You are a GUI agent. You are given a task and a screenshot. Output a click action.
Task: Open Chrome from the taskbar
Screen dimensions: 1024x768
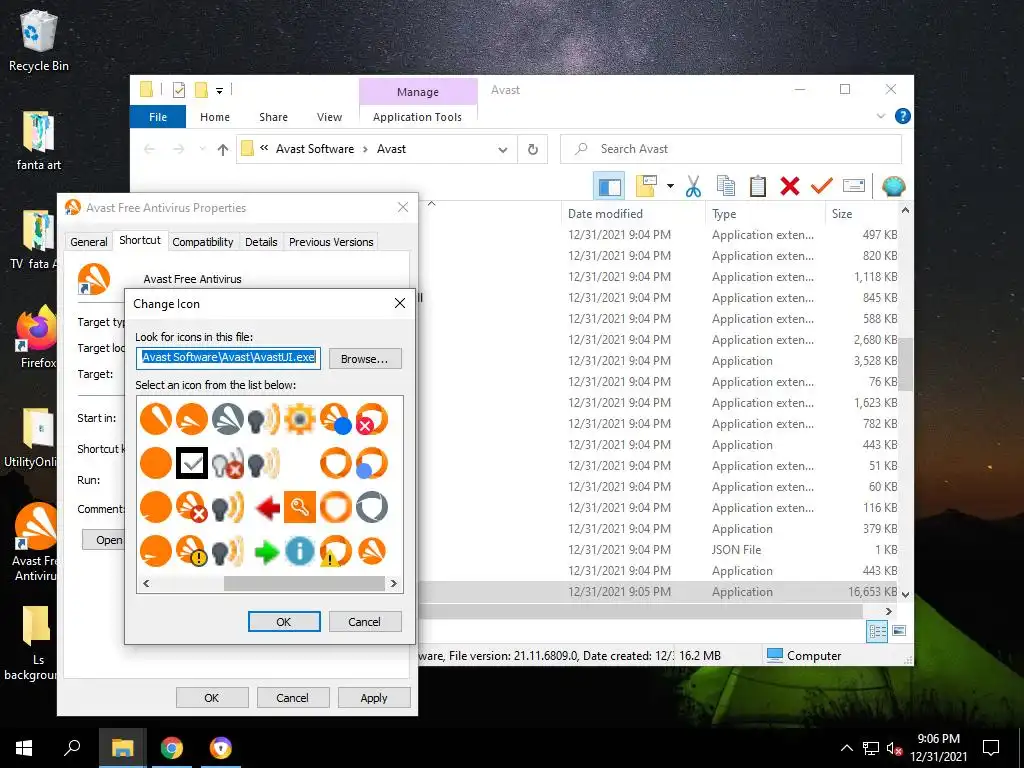coord(172,748)
